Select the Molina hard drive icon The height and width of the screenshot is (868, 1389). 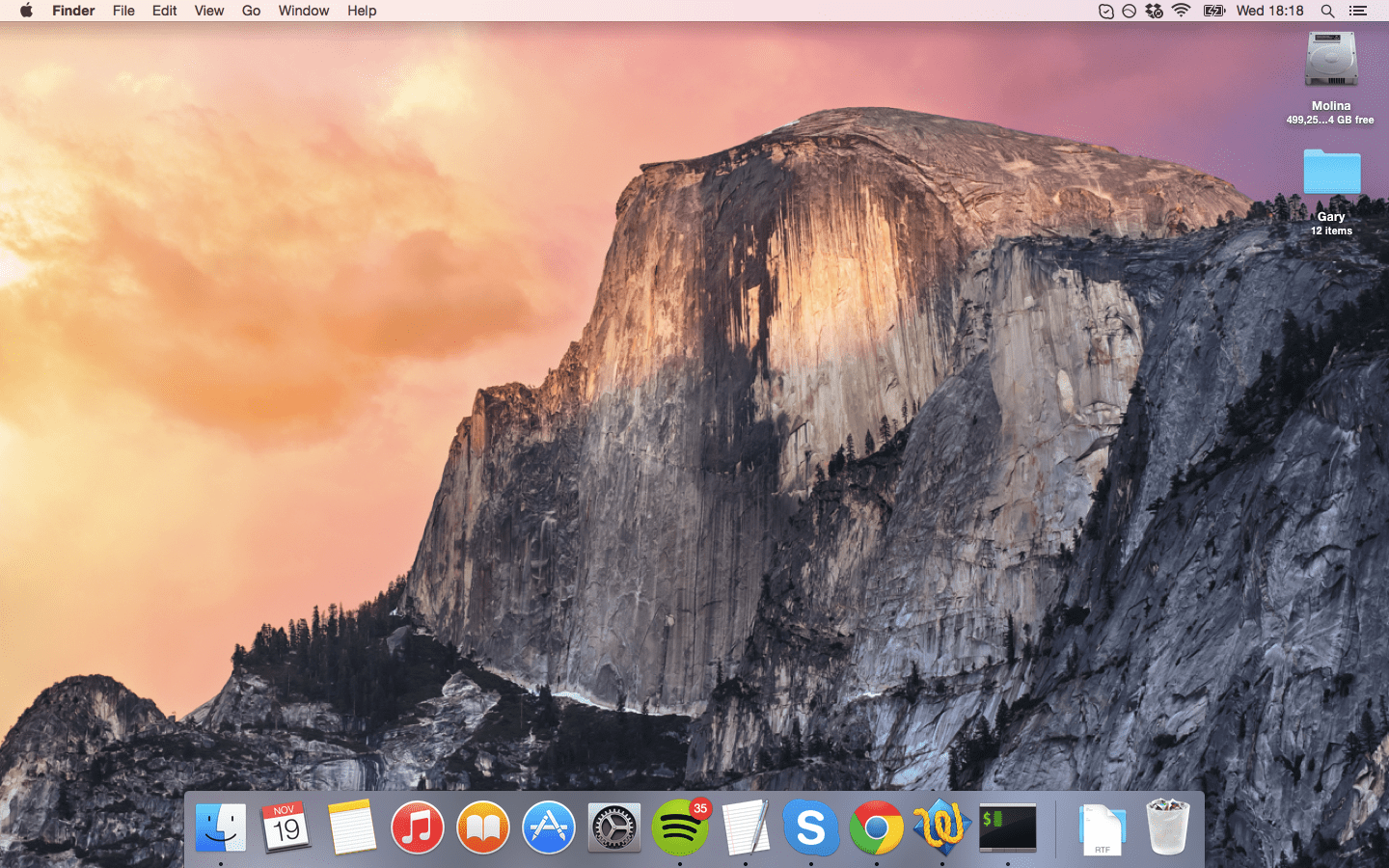1331,61
